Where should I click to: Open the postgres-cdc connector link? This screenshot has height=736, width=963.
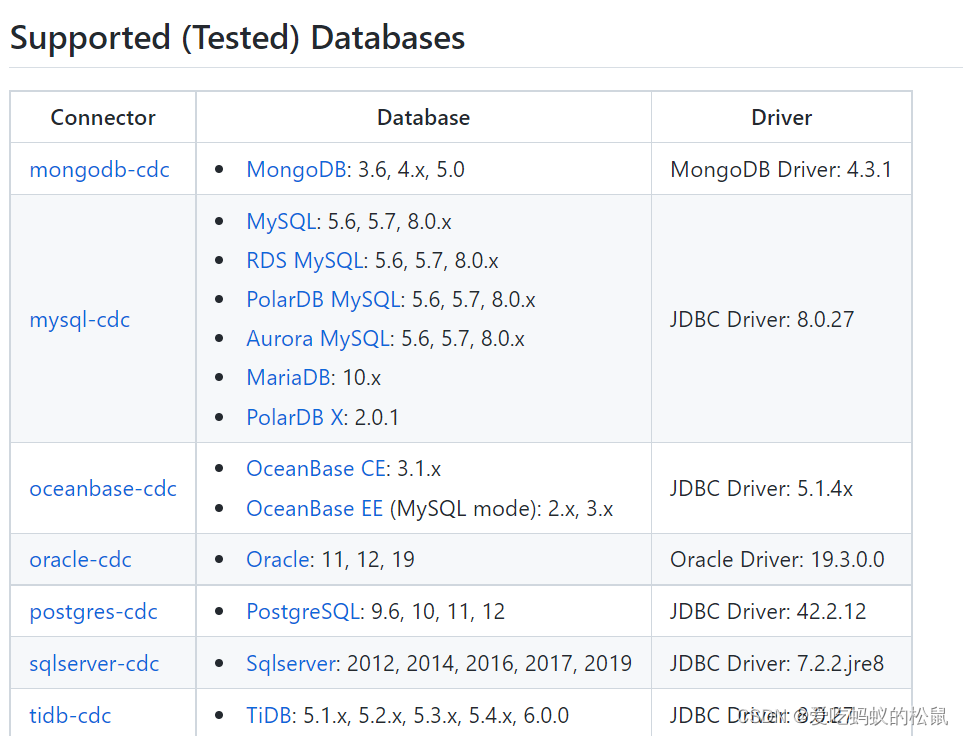point(93,612)
